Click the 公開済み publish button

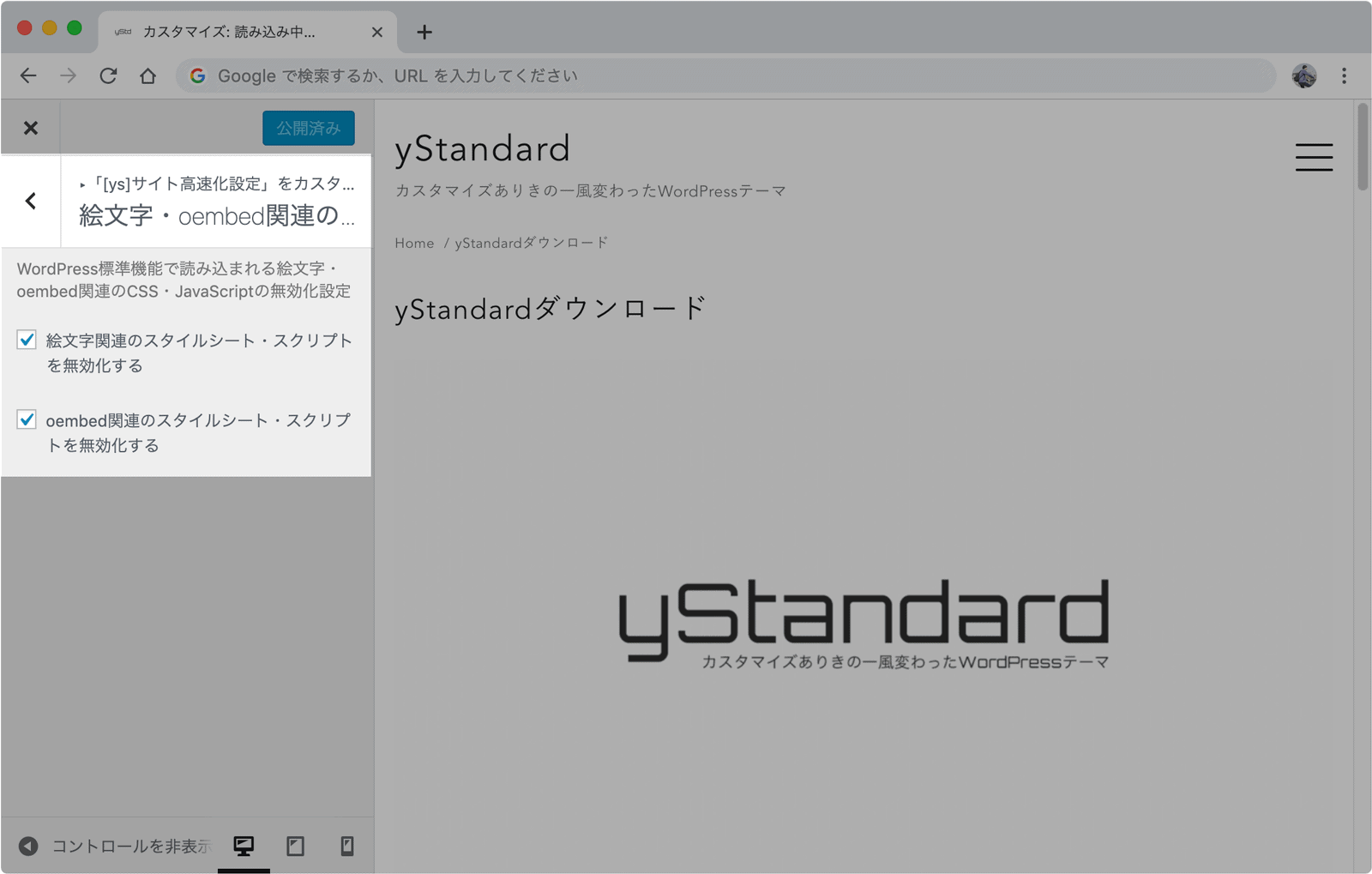click(309, 128)
